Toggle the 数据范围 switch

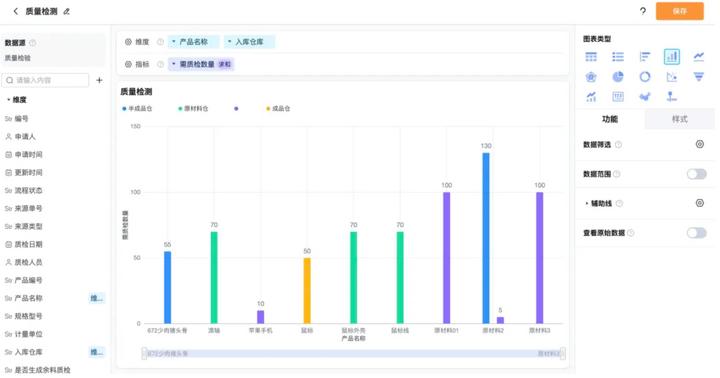pyautogui.click(x=697, y=174)
